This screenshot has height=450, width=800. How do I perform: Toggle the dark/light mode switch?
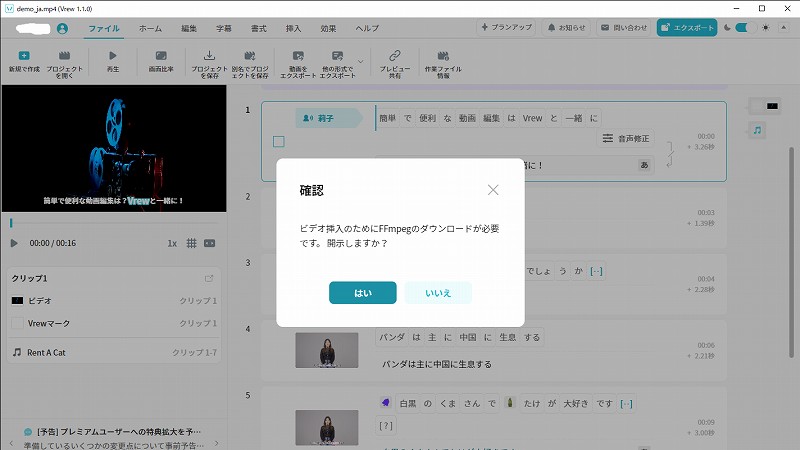pos(745,28)
